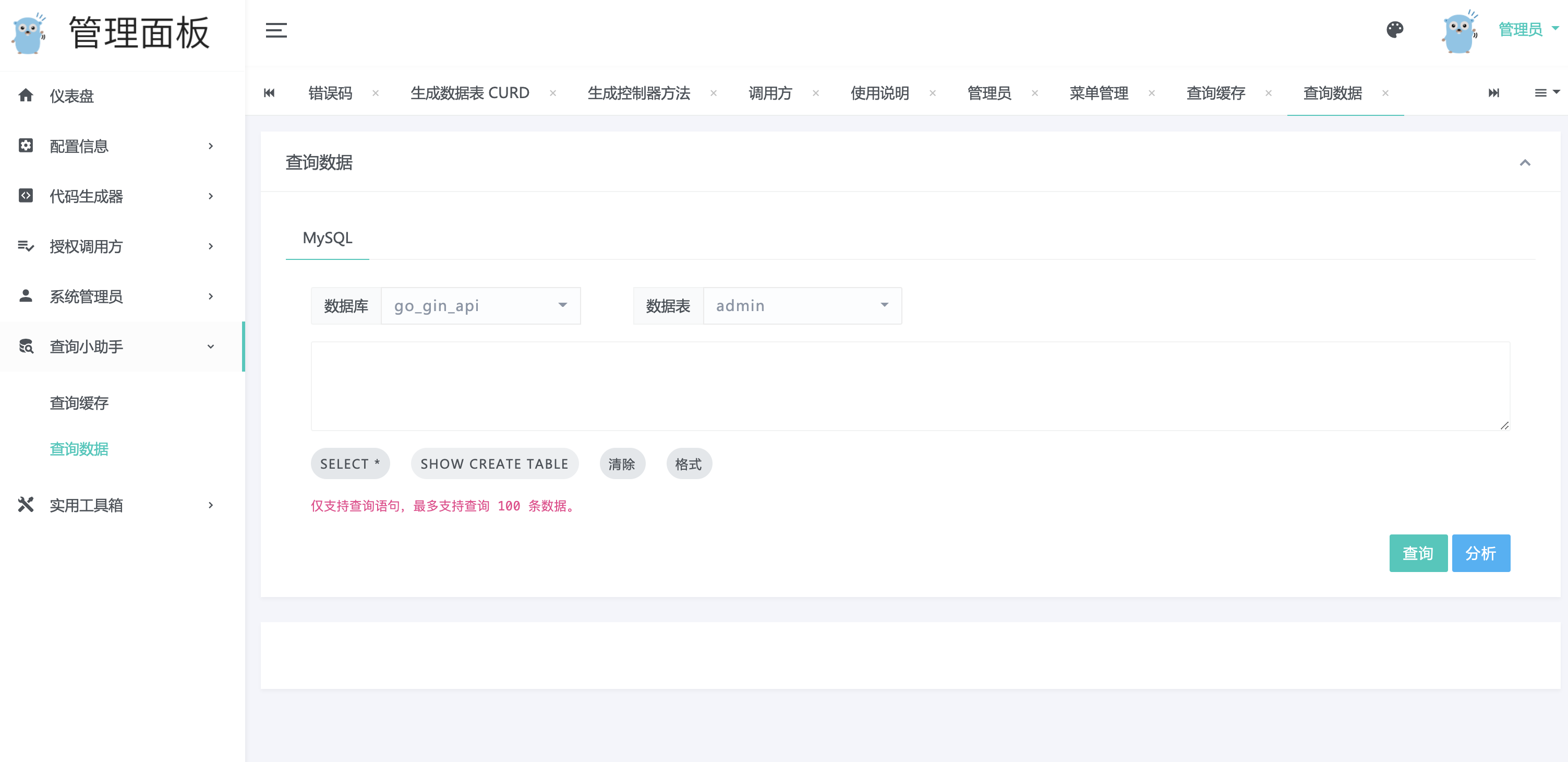
Task: Expand the 系统管理员 sidebar menu
Action: [122, 296]
